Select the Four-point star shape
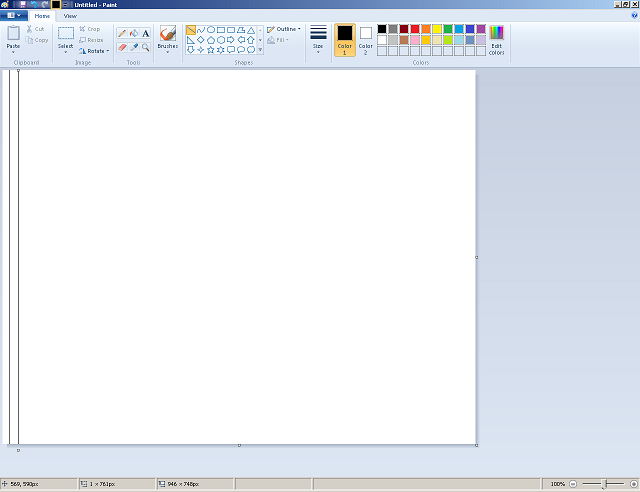Screen dimensions: 640x492 (201, 50)
